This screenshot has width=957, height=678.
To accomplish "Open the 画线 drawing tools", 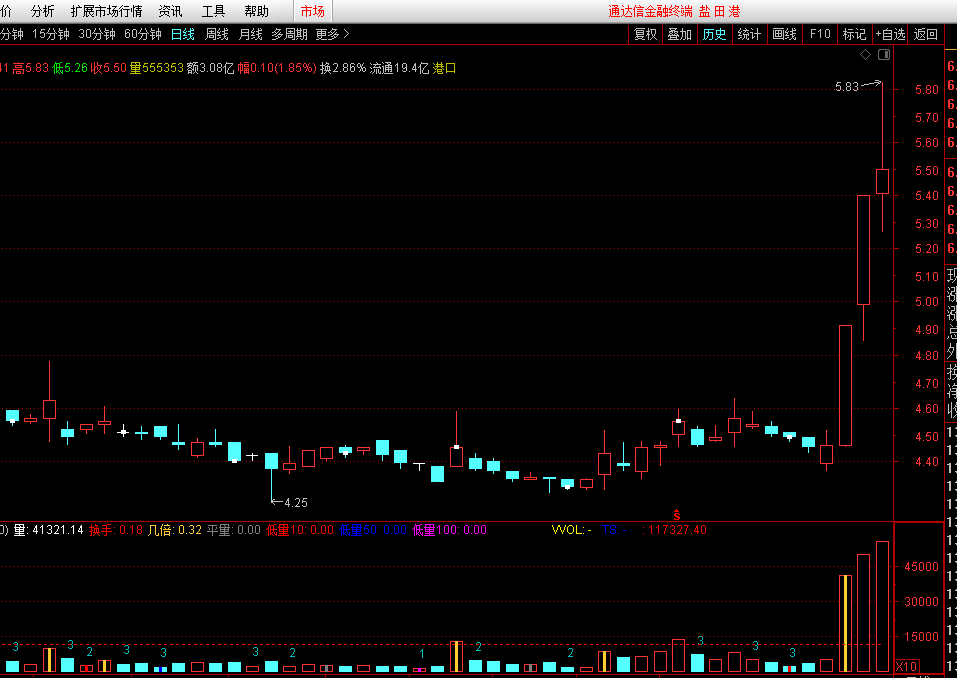I will pyautogui.click(x=785, y=34).
